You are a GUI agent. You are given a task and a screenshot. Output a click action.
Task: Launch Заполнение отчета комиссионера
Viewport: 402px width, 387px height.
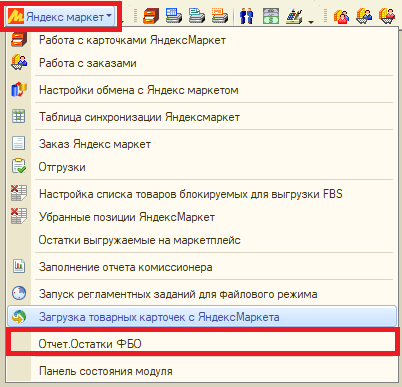tap(202, 267)
